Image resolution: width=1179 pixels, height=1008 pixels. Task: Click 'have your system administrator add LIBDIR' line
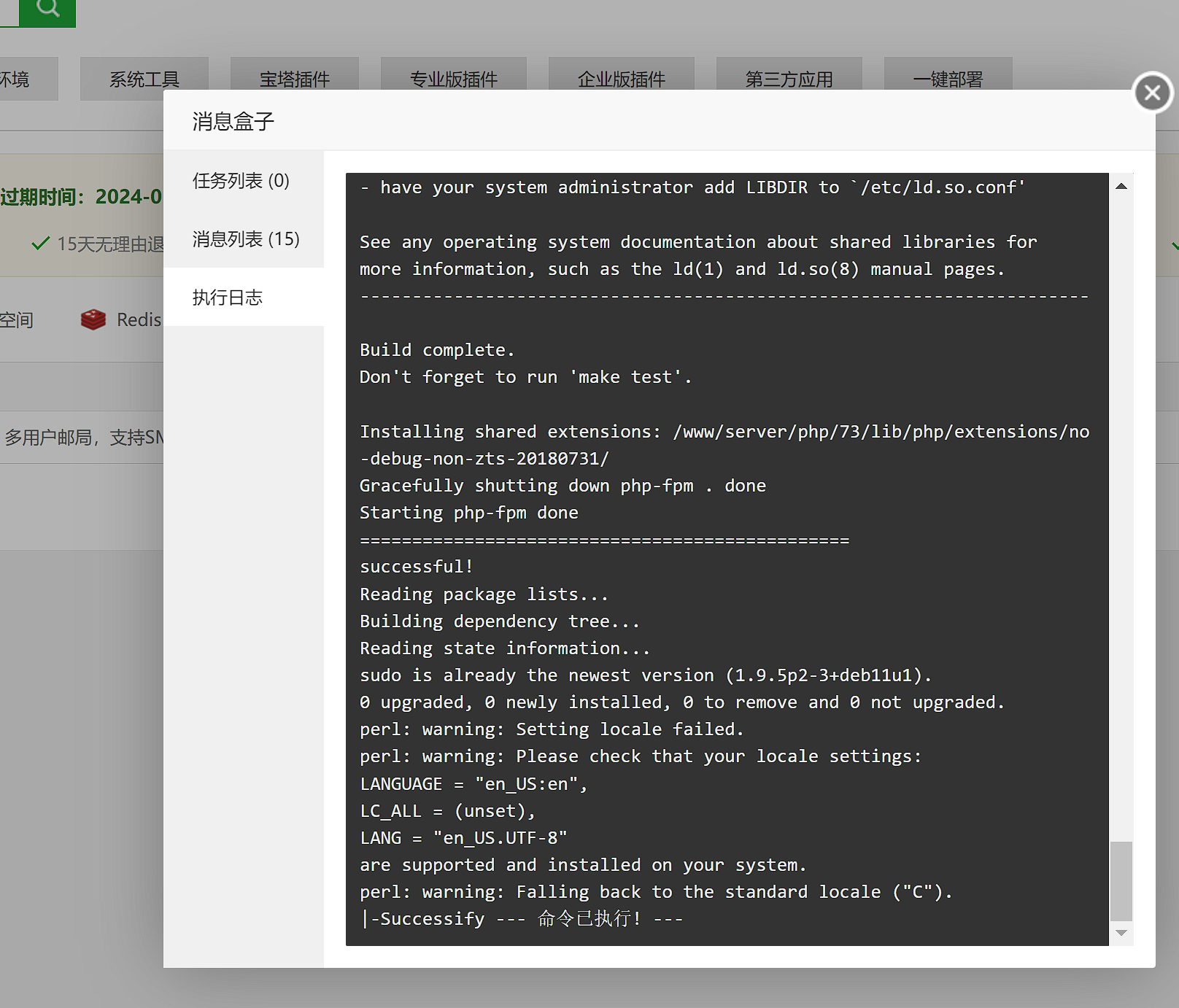click(x=693, y=187)
